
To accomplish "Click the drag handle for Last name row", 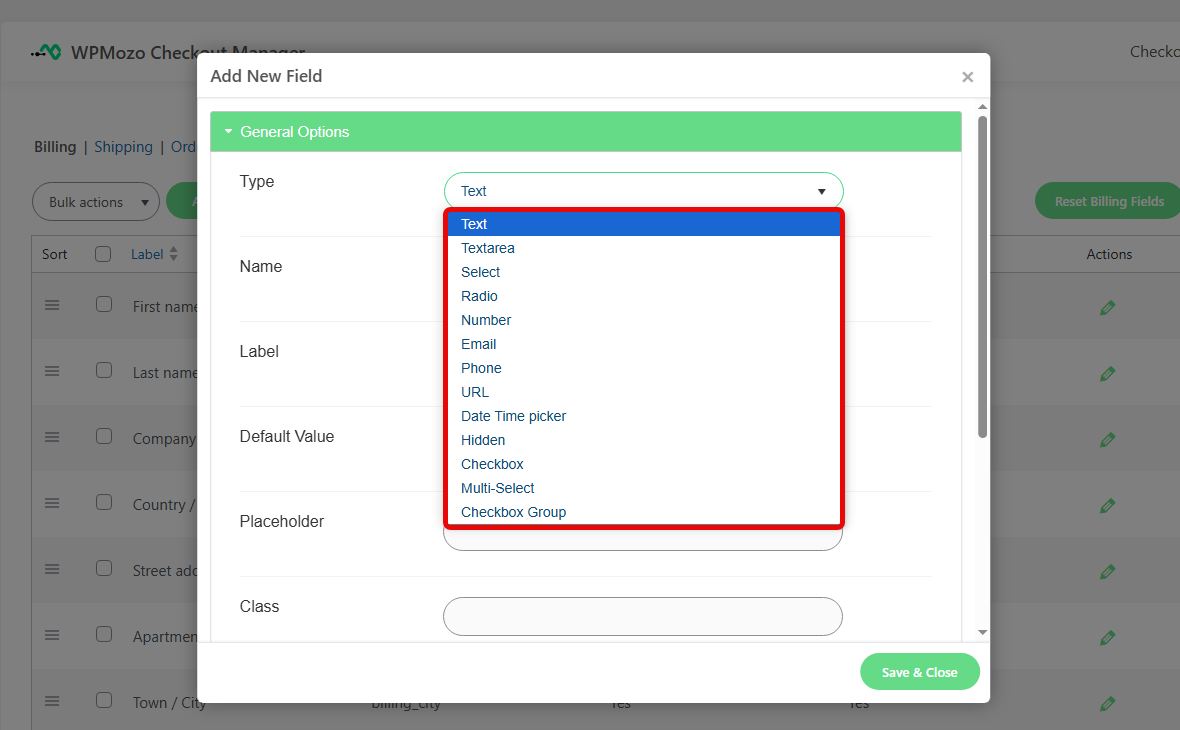I will coord(52,371).
